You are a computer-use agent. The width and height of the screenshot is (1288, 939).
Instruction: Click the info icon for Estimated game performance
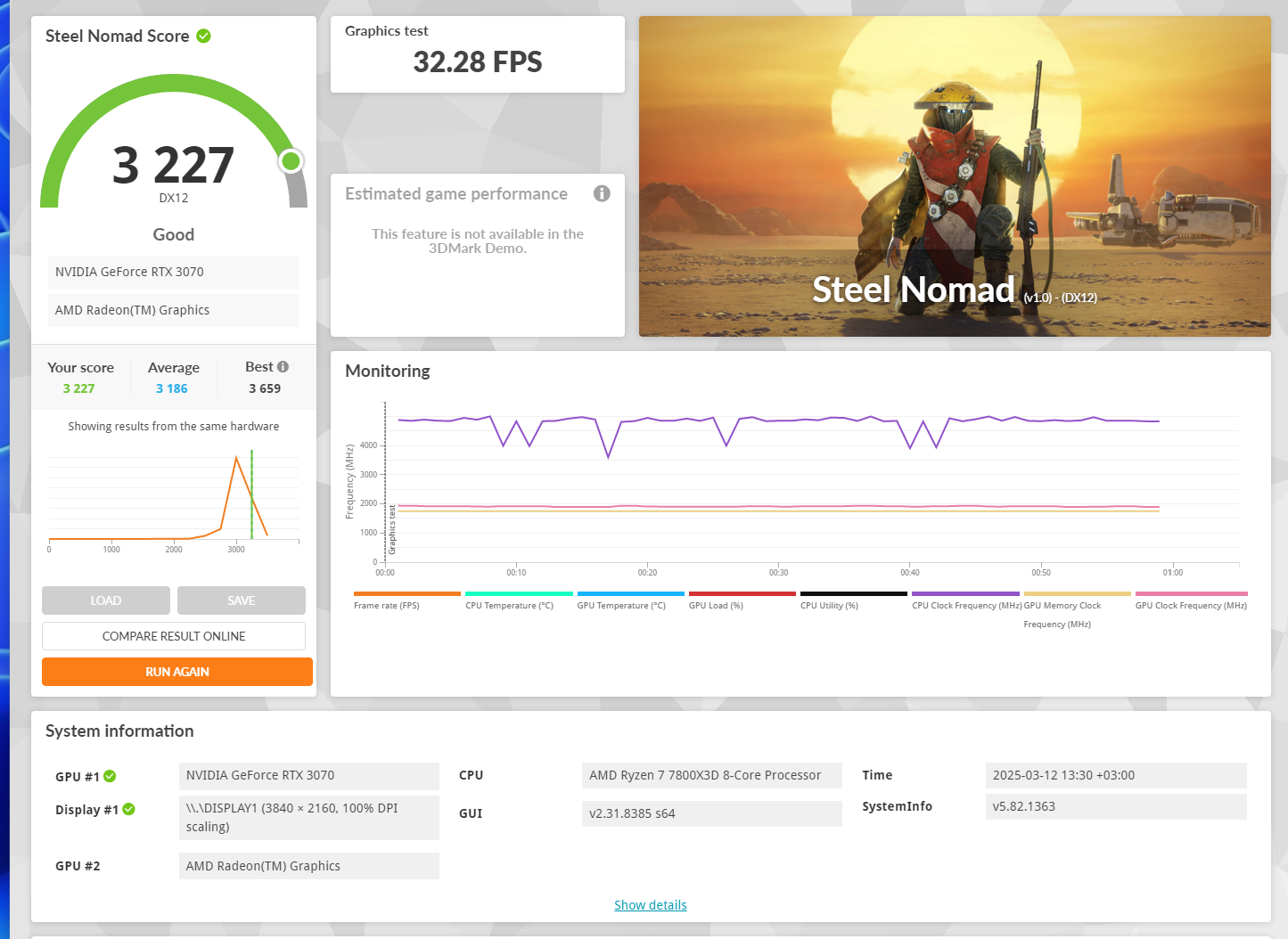tap(602, 193)
